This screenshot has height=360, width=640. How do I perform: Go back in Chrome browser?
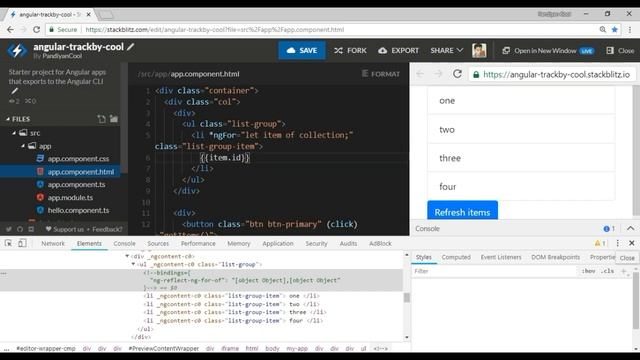pyautogui.click(x=10, y=29)
